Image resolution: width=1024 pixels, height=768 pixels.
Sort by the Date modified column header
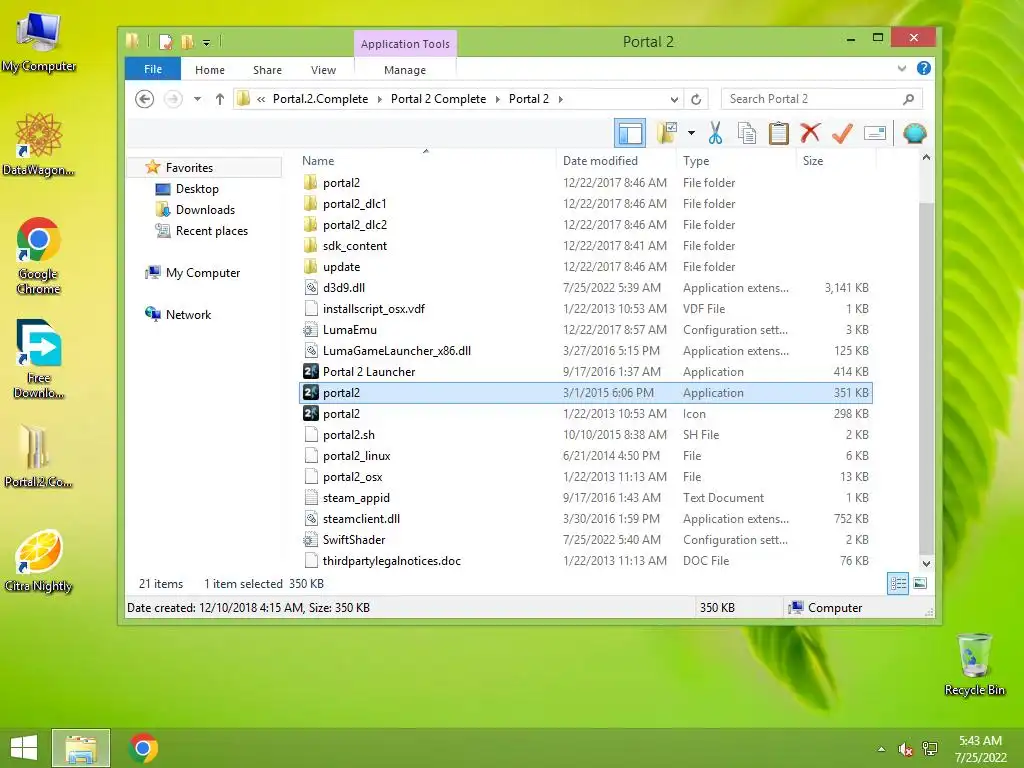[x=616, y=161]
